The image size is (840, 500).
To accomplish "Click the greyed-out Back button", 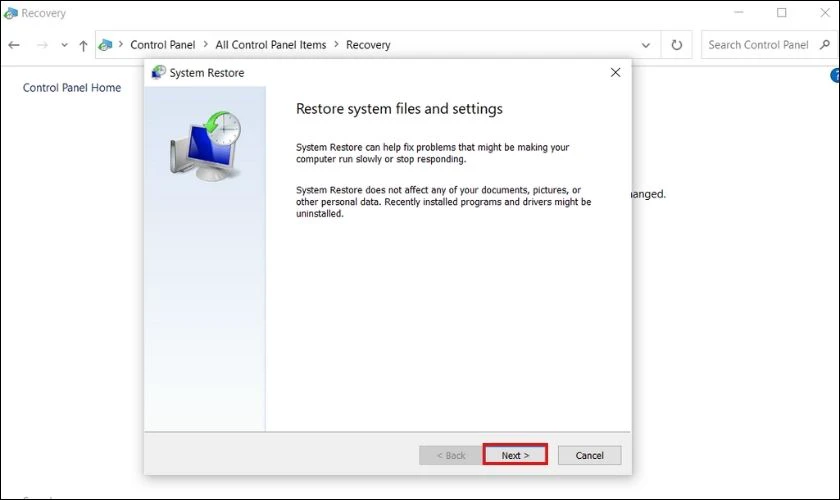I will [x=451, y=455].
